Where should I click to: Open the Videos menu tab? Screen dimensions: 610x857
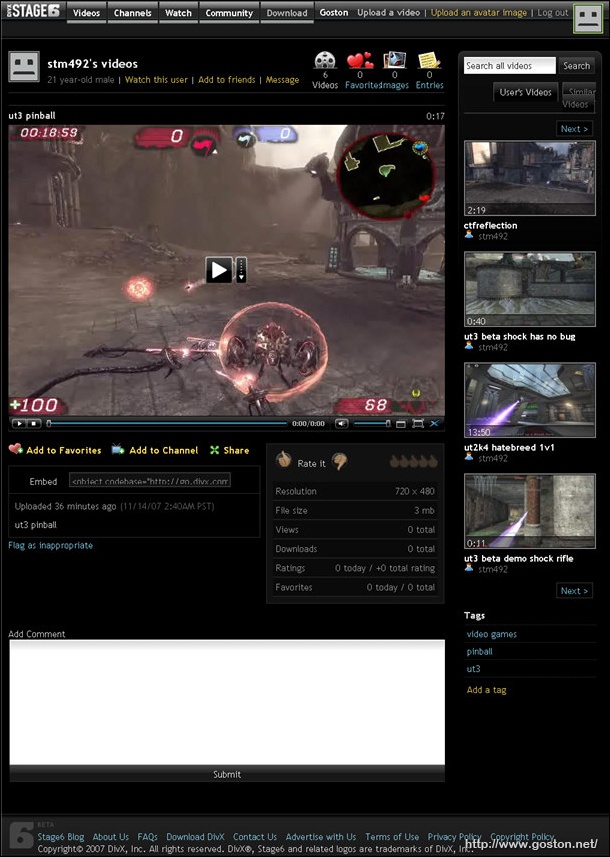pos(86,13)
